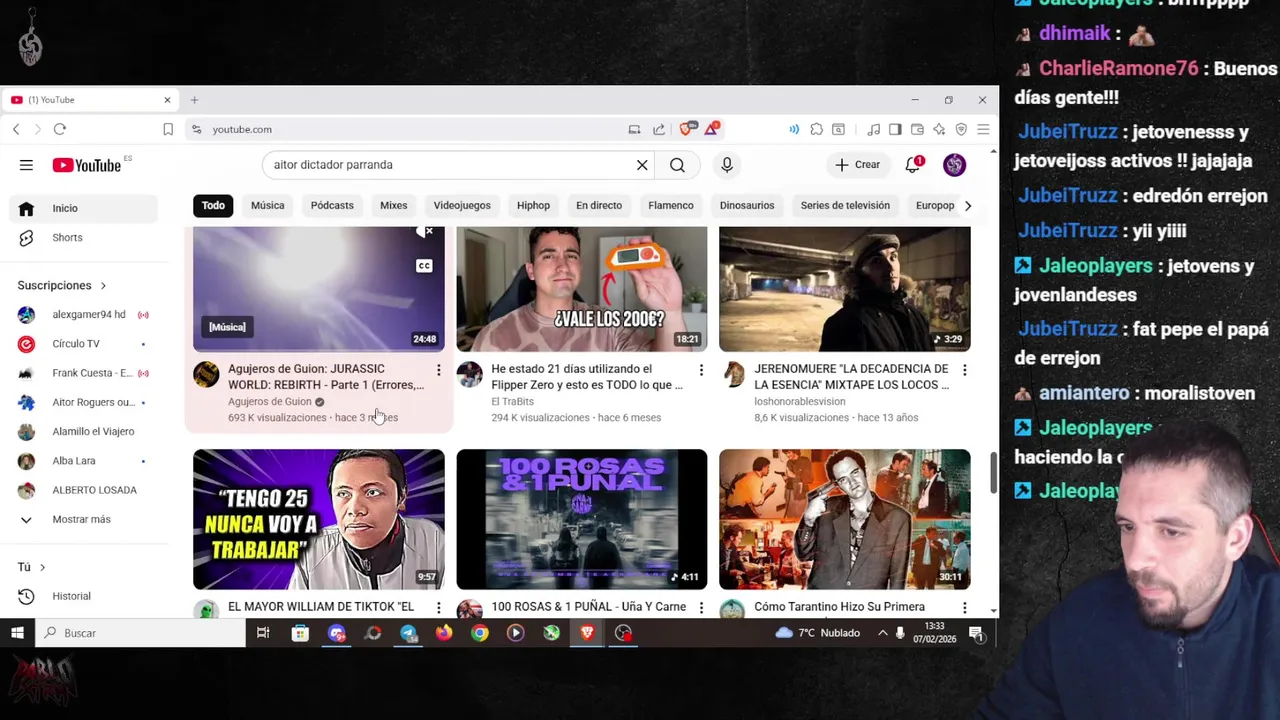Select the En directo filter chip
The height and width of the screenshot is (720, 1280).
599,206
